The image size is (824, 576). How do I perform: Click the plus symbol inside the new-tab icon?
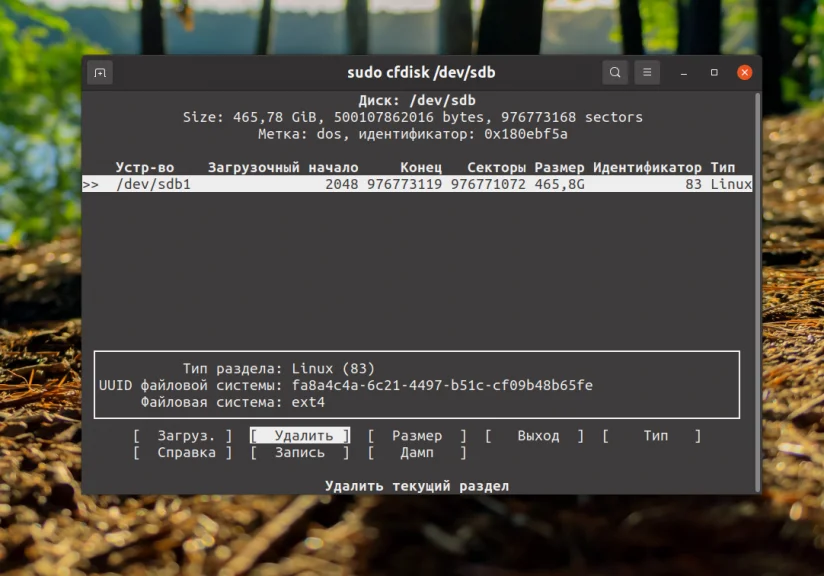pyautogui.click(x=99, y=72)
